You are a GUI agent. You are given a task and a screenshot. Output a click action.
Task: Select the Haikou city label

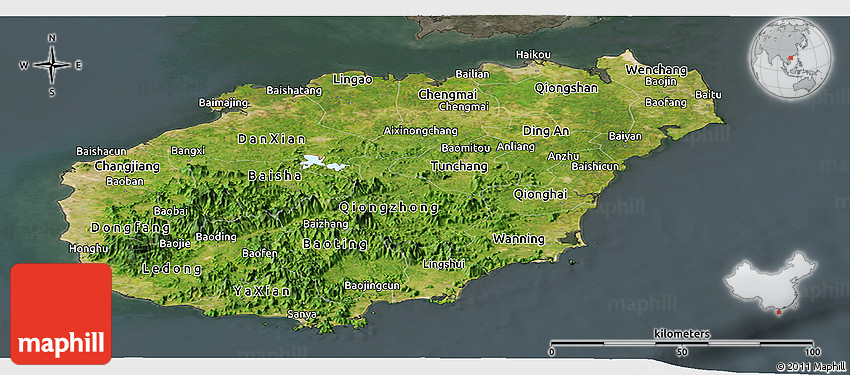(x=533, y=54)
